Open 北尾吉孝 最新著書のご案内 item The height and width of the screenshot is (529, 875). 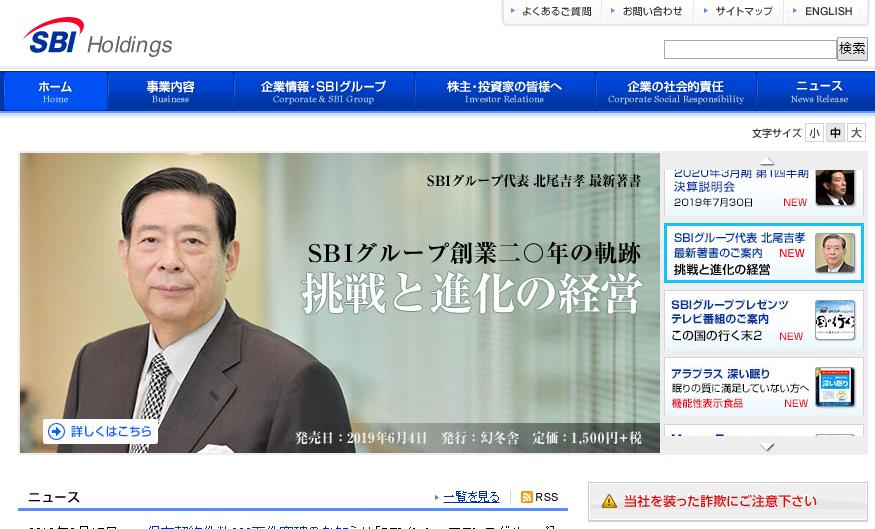763,253
